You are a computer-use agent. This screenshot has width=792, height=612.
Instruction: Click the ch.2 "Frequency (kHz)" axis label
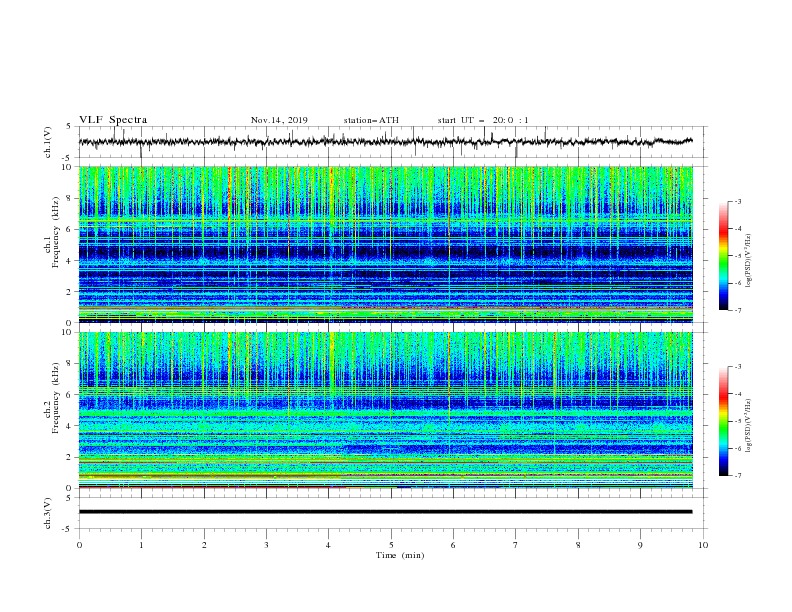pyautogui.click(x=56, y=398)
